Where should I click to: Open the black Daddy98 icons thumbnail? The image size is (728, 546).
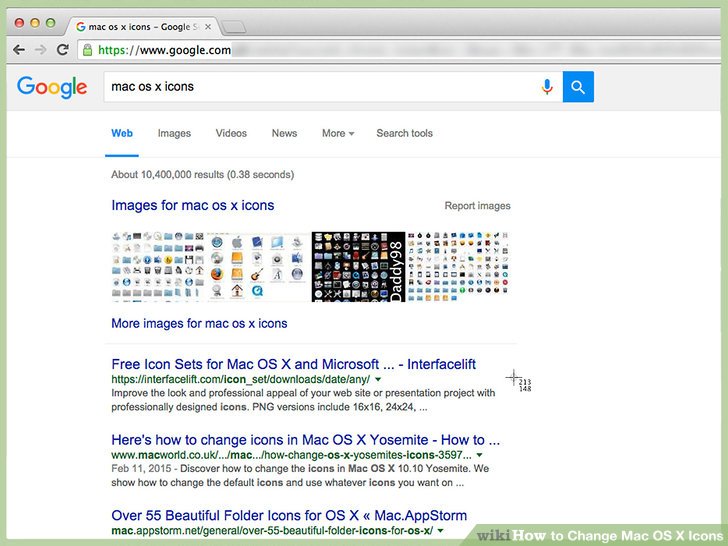[x=358, y=266]
